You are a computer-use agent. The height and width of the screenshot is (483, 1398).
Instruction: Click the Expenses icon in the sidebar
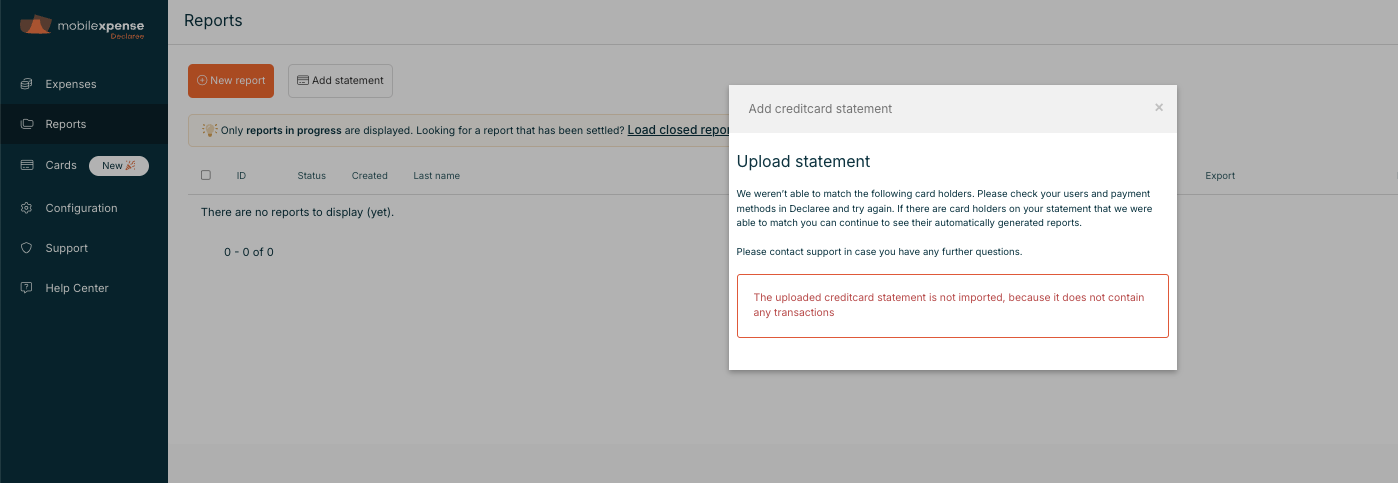point(27,84)
